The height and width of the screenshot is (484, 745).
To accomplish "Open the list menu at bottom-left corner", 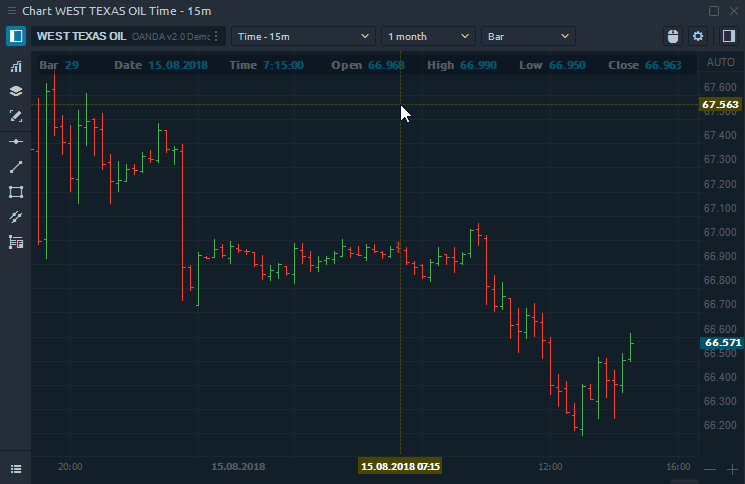I will coord(15,468).
